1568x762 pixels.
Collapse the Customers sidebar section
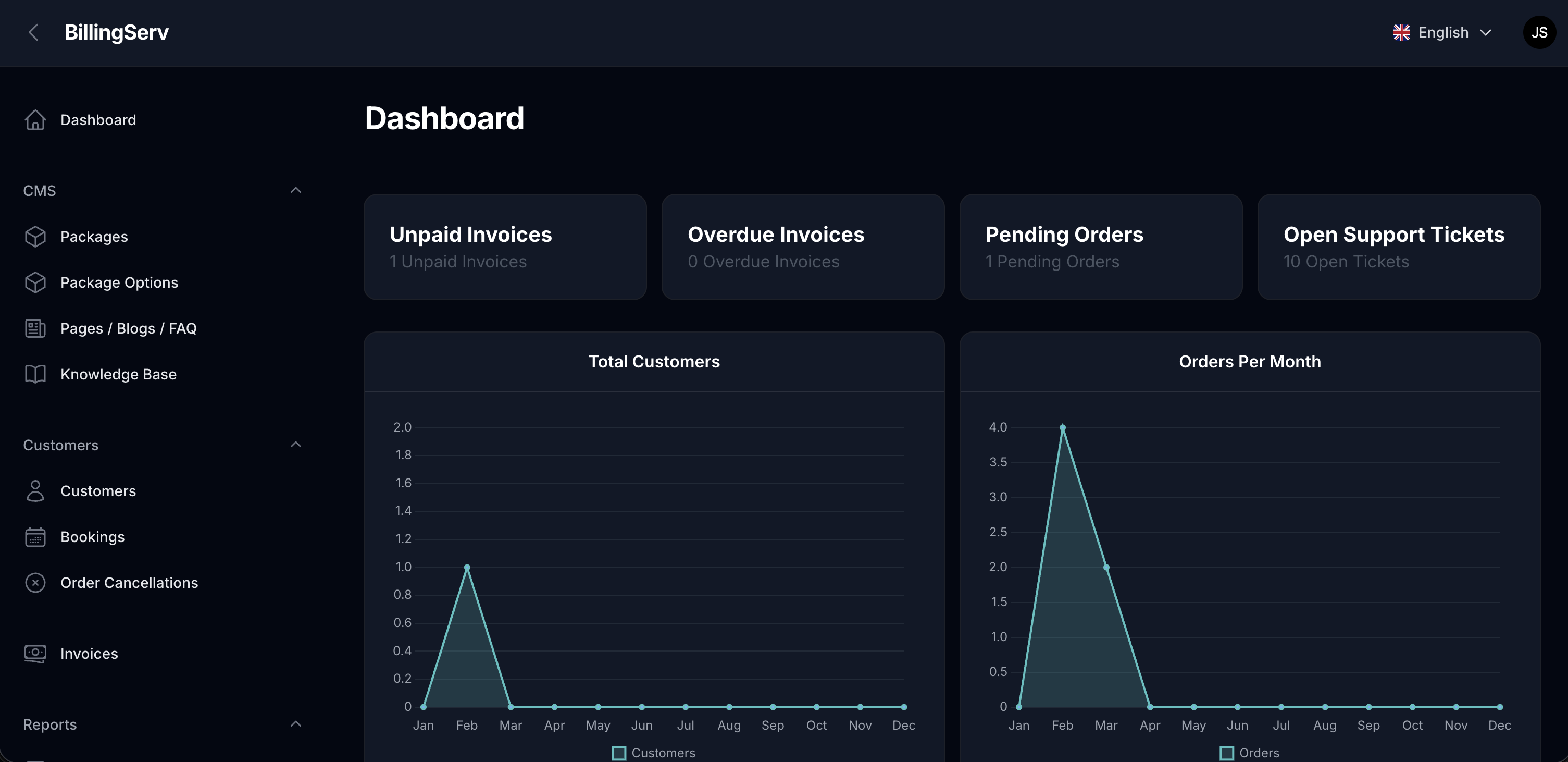296,445
